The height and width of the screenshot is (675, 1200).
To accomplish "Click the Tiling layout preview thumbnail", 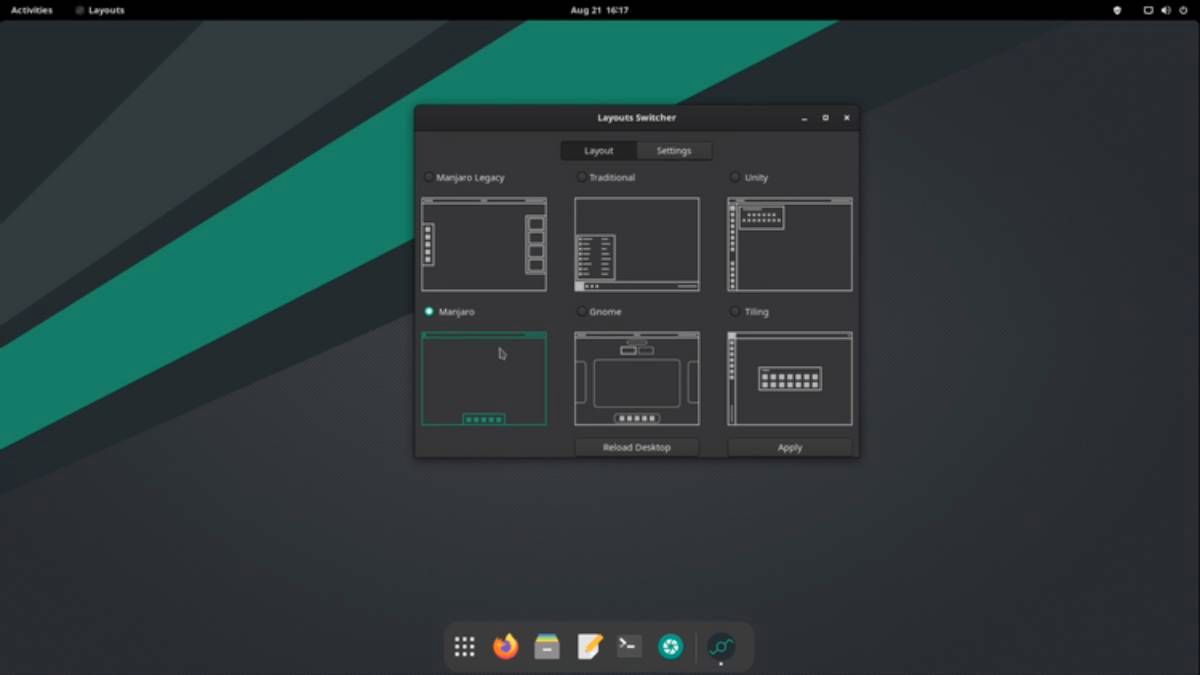I will click(x=790, y=379).
